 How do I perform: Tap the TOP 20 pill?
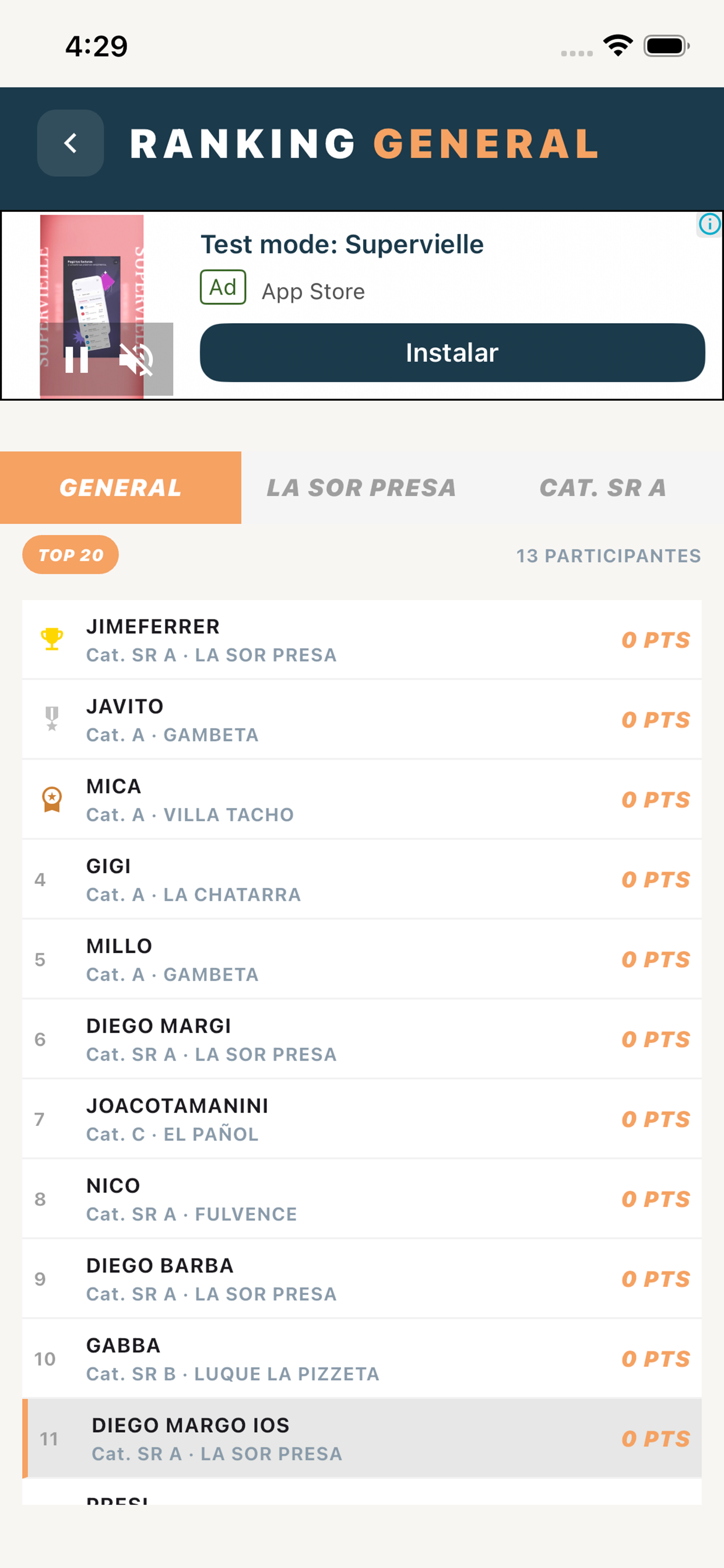(x=71, y=555)
